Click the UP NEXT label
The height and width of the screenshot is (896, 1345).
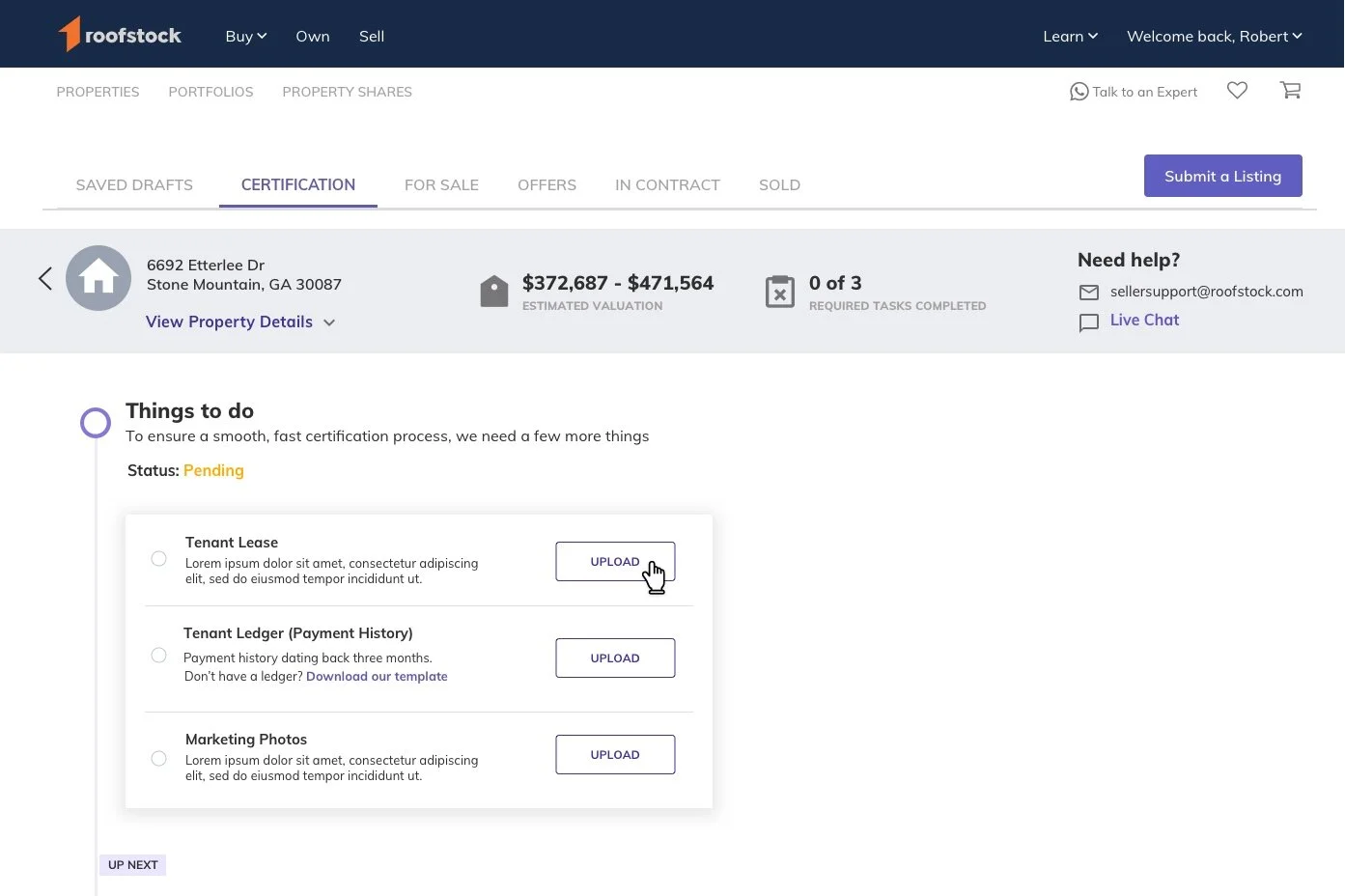pos(132,865)
